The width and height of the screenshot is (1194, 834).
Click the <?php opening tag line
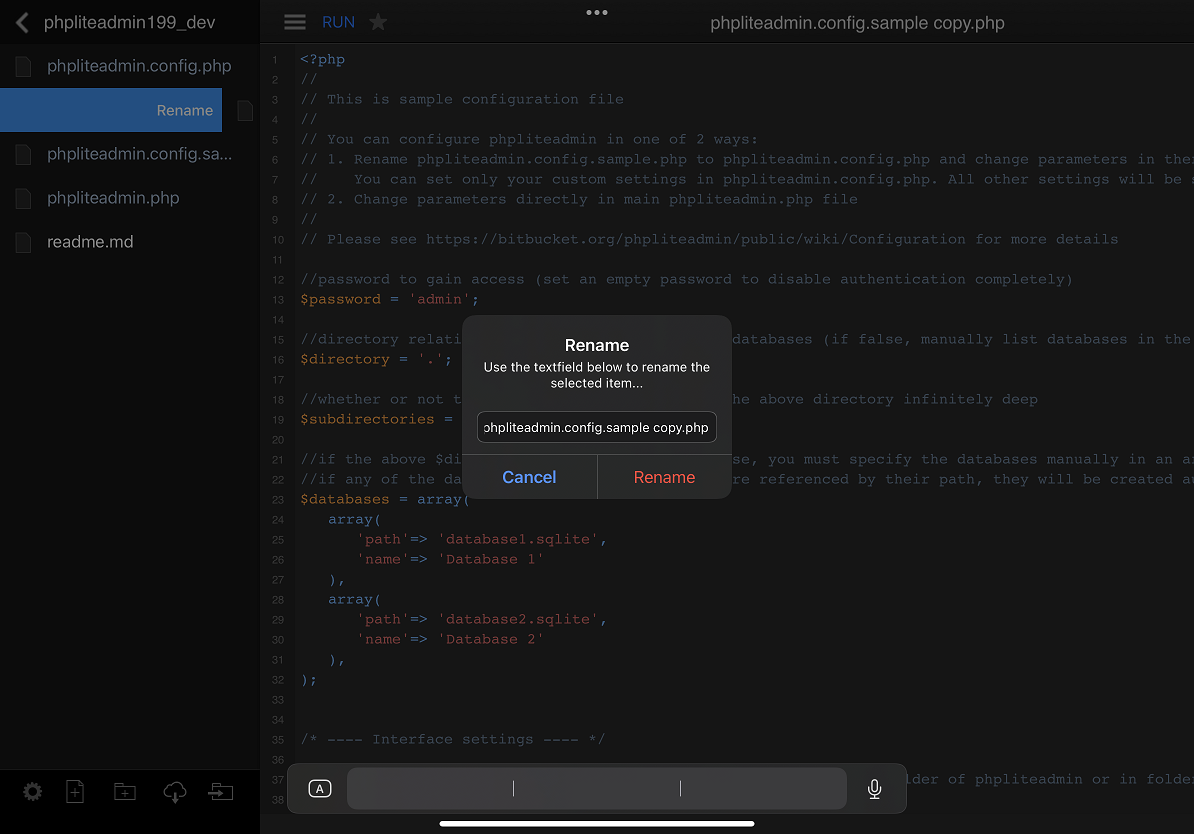[x=322, y=59]
